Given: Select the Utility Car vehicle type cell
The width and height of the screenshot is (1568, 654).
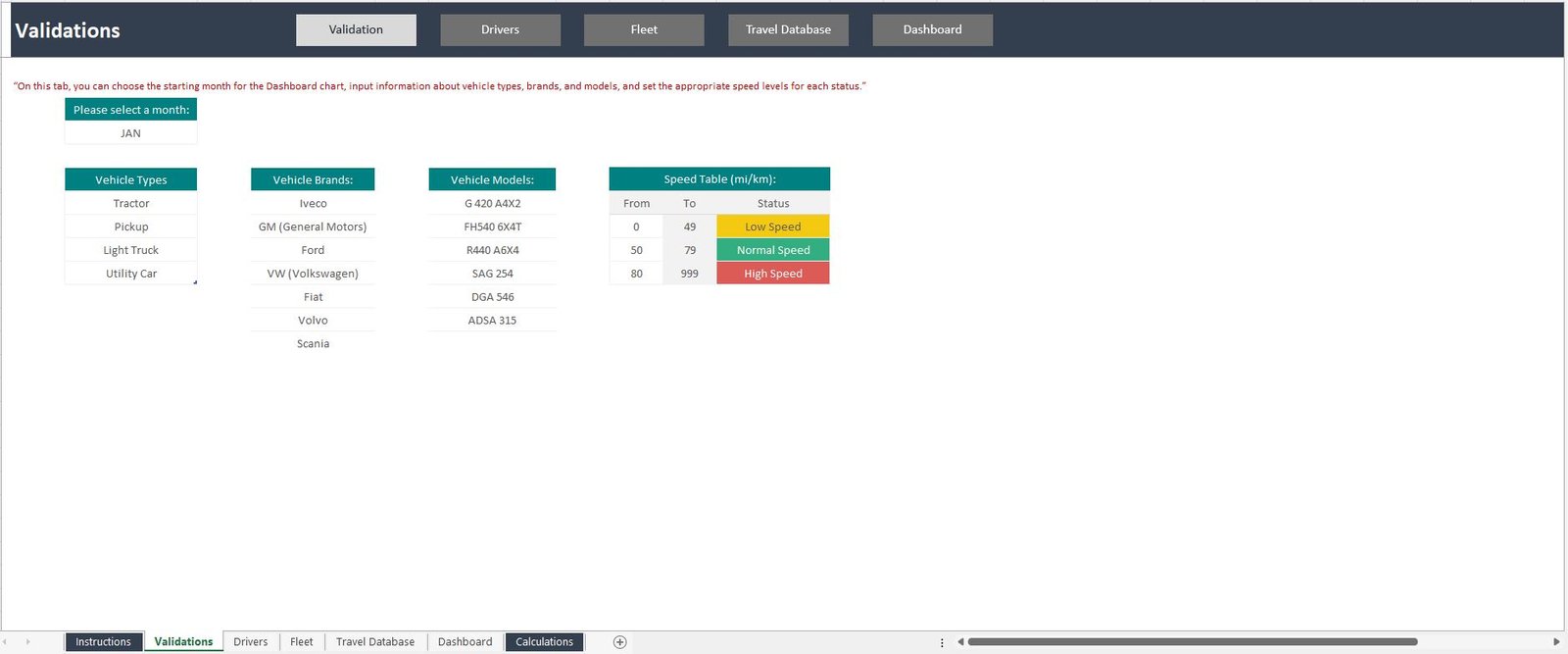Looking at the screenshot, I should tap(130, 274).
